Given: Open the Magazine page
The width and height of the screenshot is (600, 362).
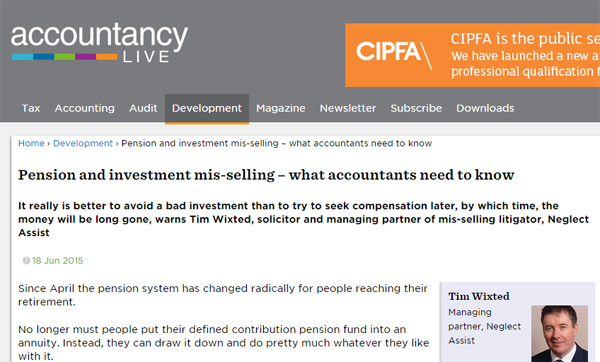Looking at the screenshot, I should point(280,108).
